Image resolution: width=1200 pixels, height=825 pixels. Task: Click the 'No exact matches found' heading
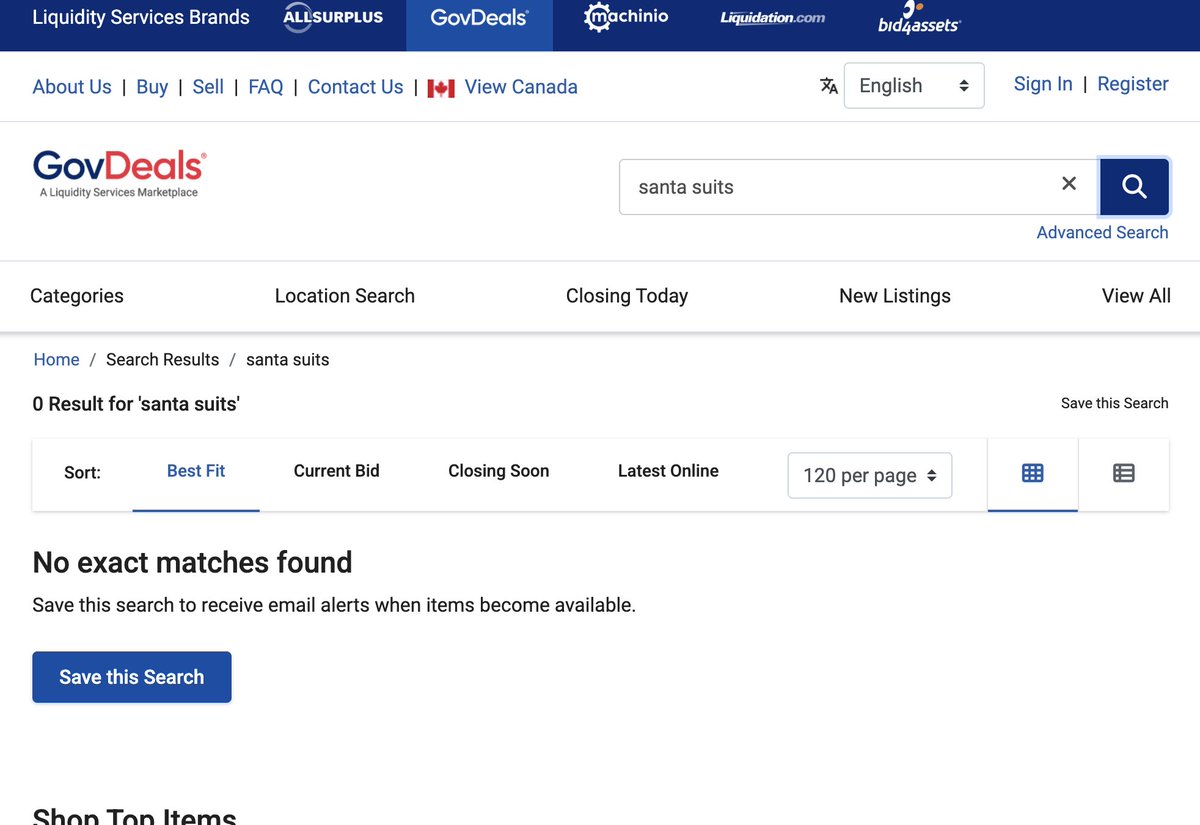pos(192,562)
